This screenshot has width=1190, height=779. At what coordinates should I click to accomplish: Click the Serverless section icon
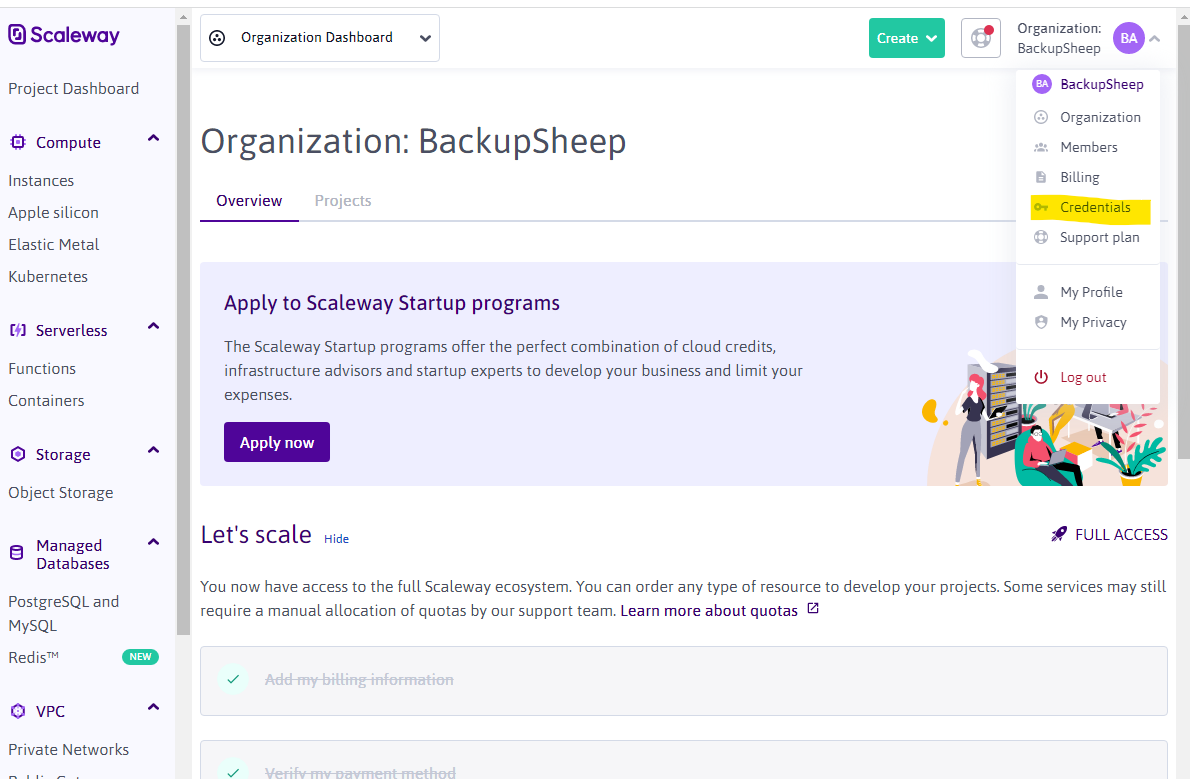point(17,330)
